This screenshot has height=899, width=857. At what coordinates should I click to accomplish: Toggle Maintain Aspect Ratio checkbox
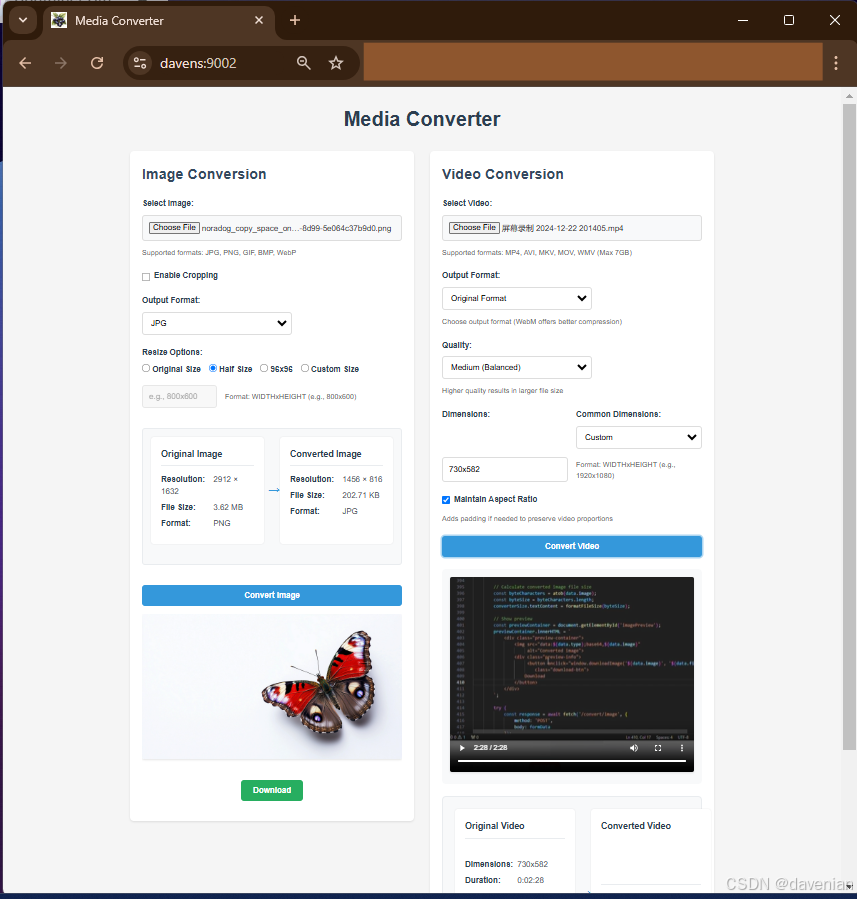coord(446,499)
